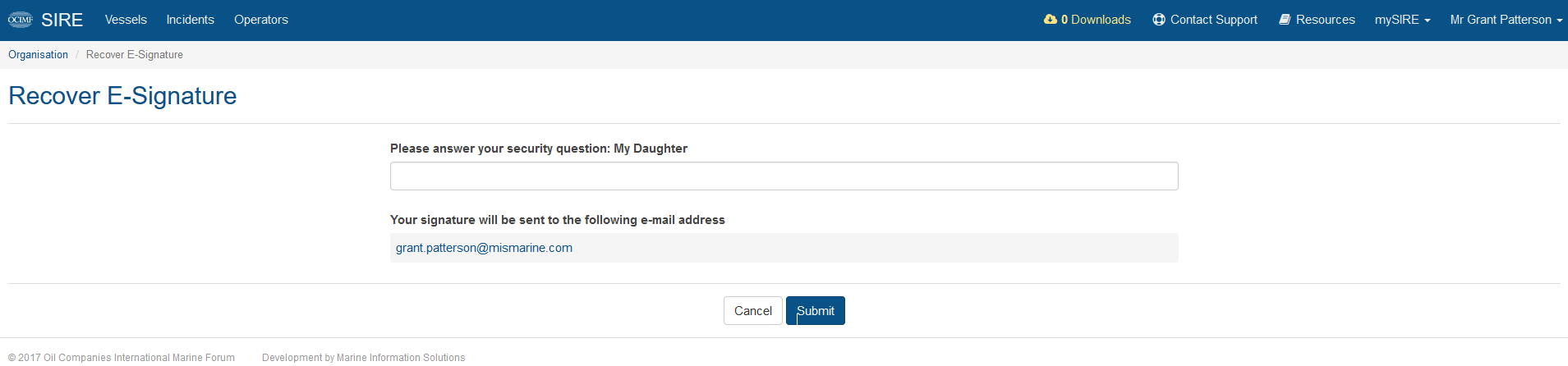This screenshot has height=366, width=1568.
Task: Click the cloud download icon
Action: pos(1050,20)
